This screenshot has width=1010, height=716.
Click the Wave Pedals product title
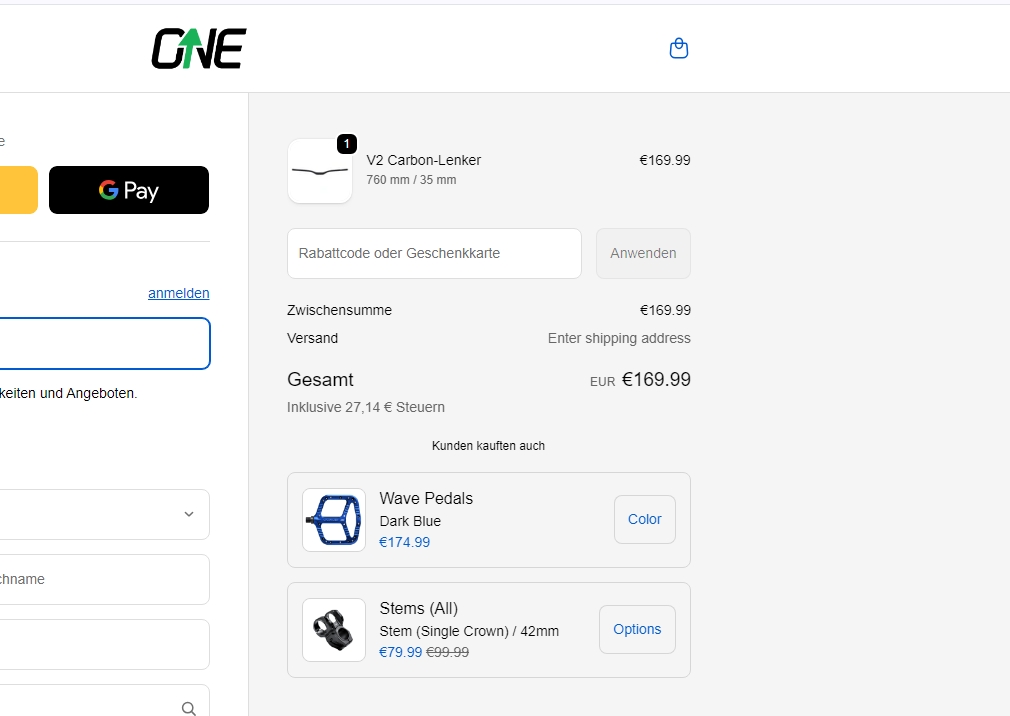click(426, 498)
